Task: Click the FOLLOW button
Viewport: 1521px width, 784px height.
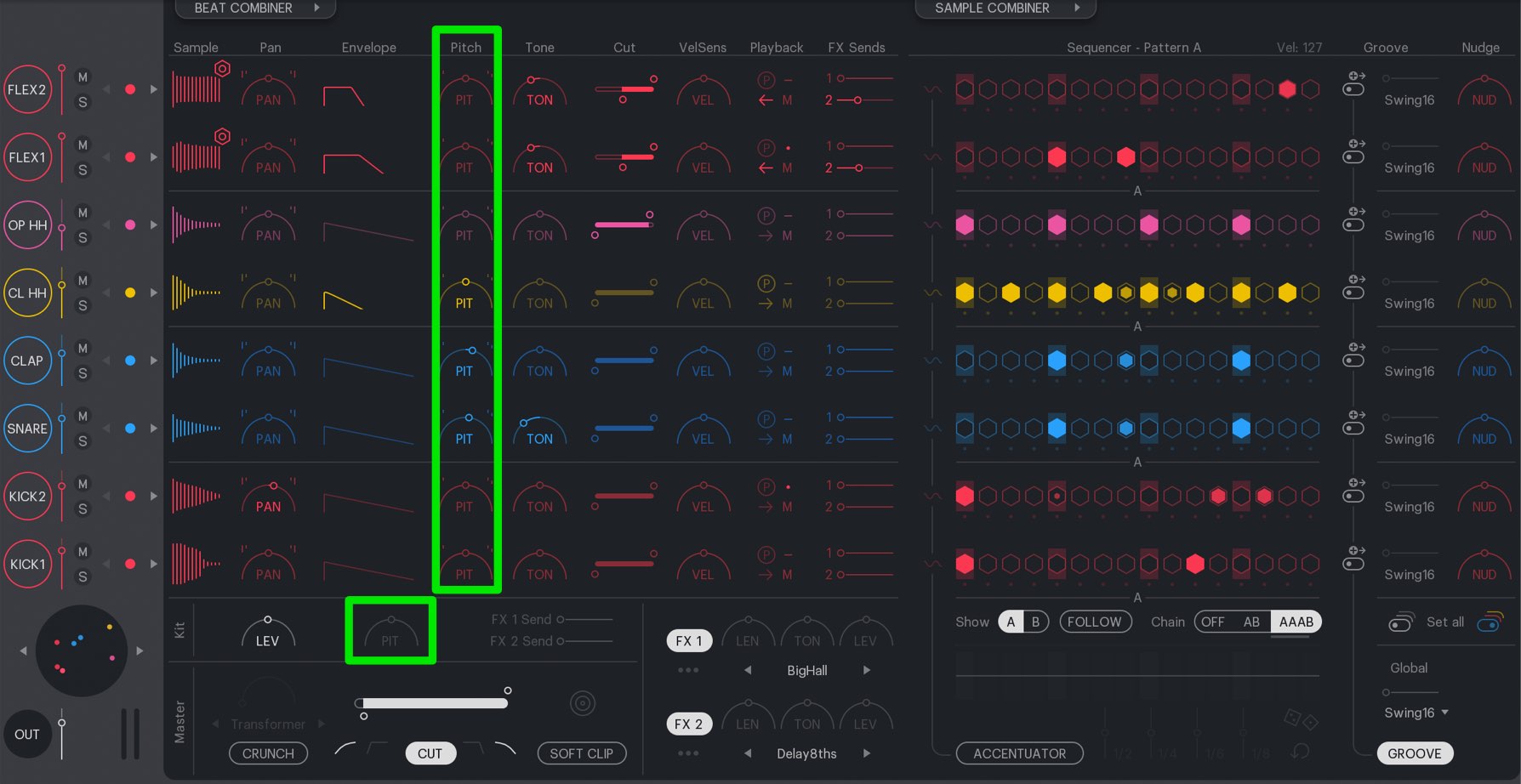Action: click(x=1095, y=622)
